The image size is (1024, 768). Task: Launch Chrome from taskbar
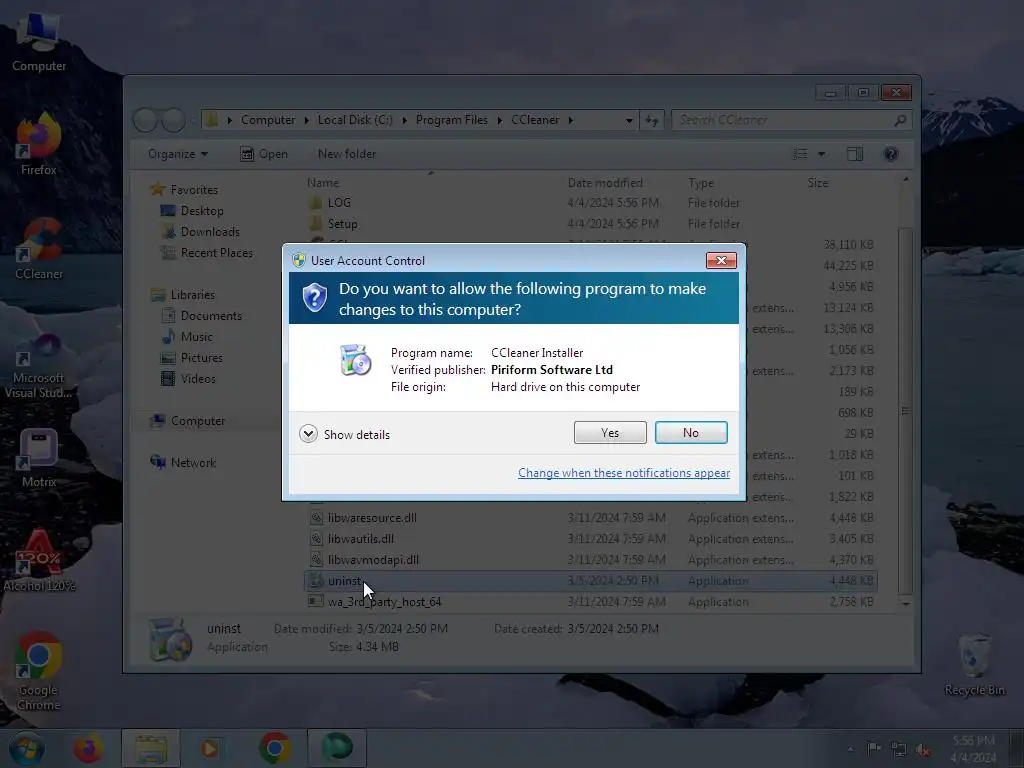pos(275,748)
